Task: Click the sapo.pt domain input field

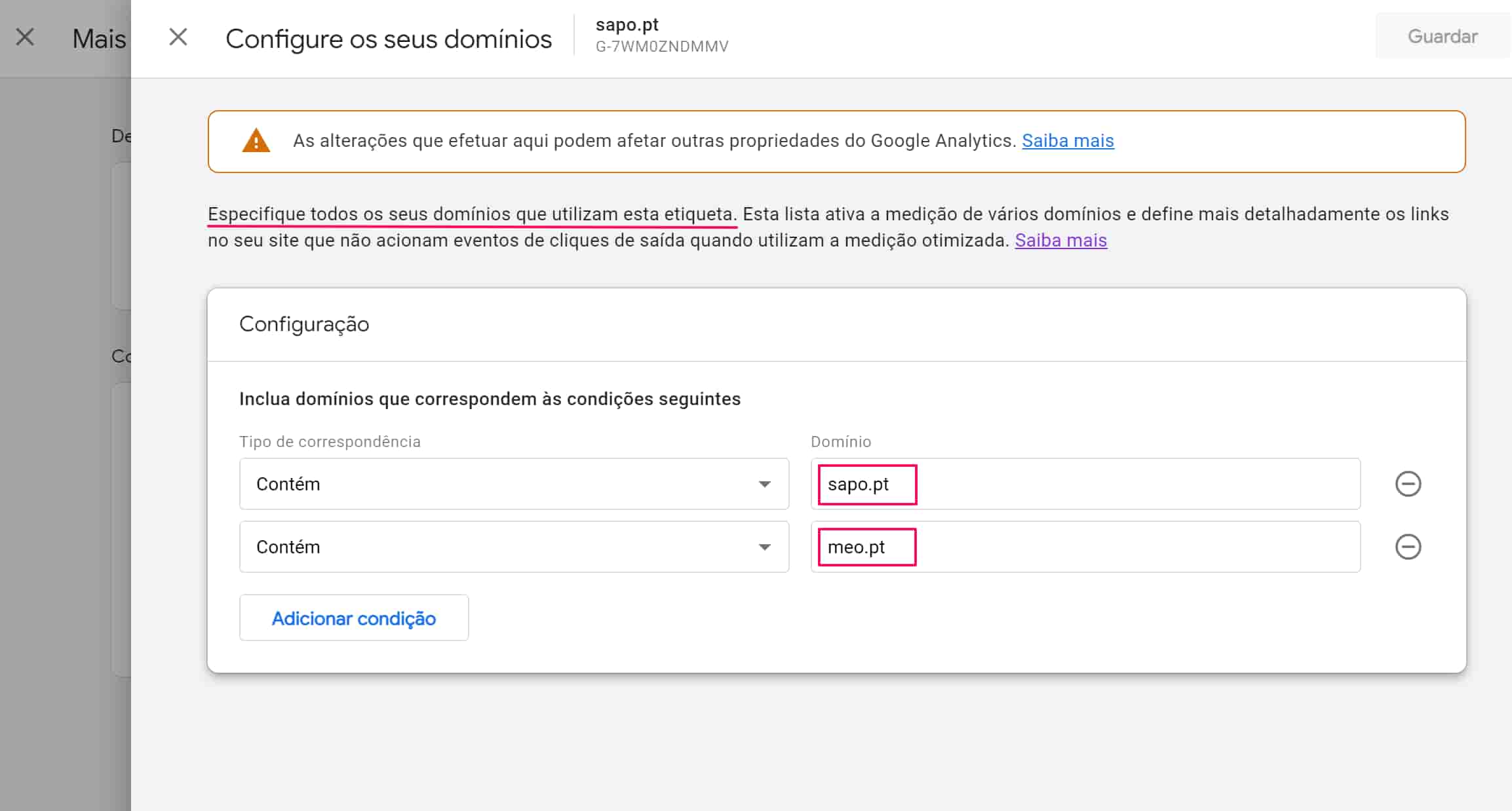Action: coord(1085,484)
